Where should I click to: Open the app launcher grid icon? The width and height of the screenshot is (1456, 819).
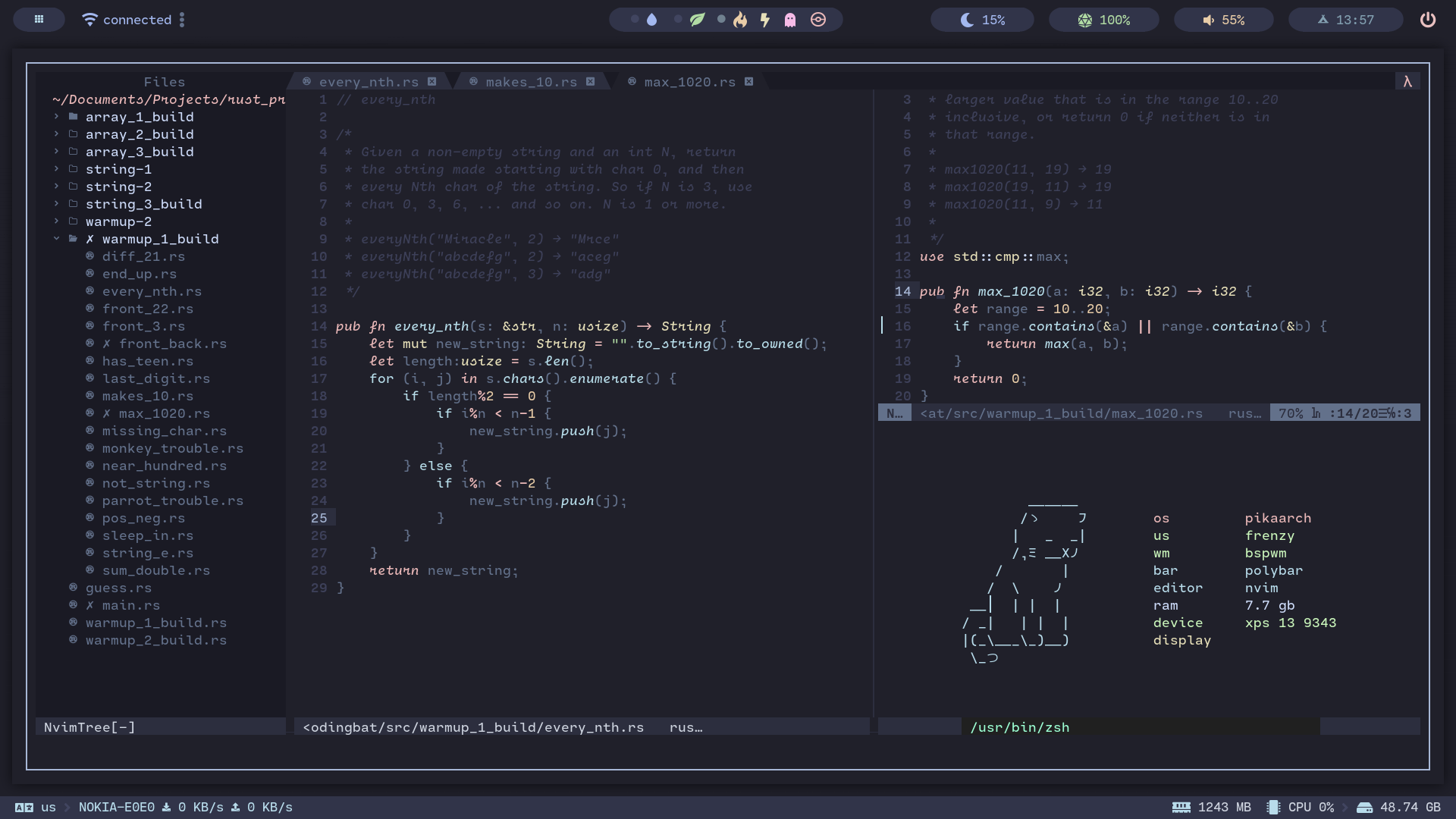(39, 20)
